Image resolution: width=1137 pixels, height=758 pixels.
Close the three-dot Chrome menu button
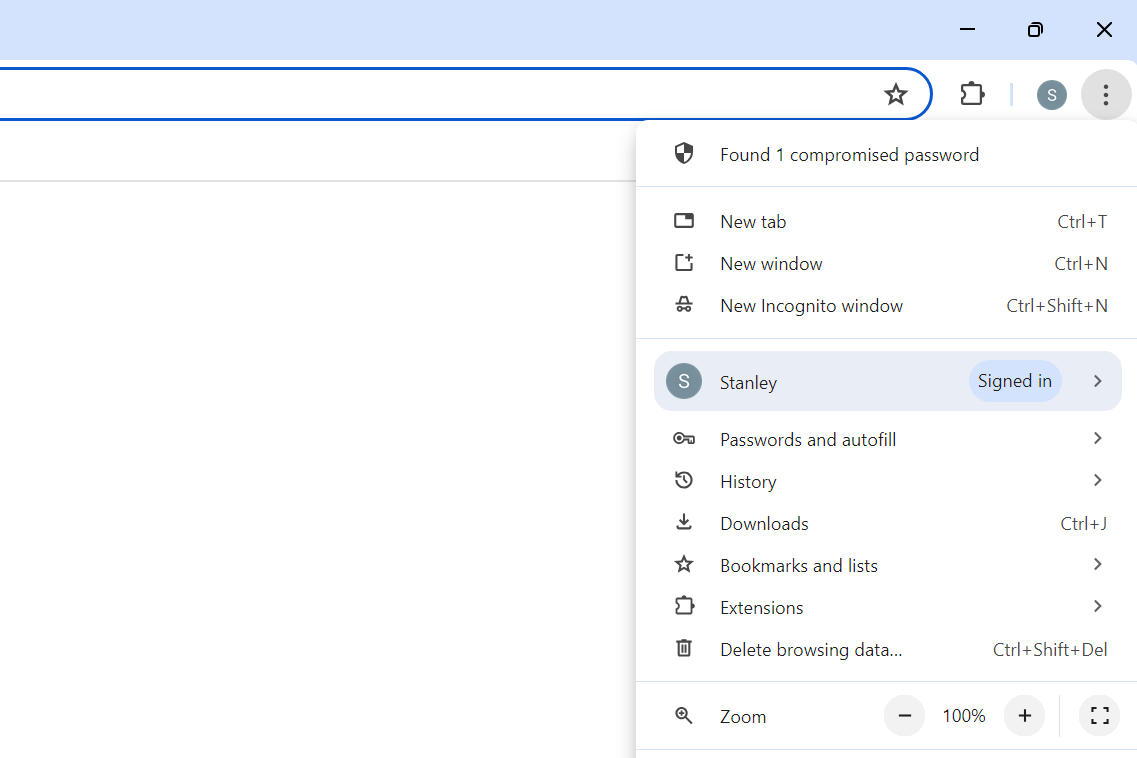point(1105,95)
